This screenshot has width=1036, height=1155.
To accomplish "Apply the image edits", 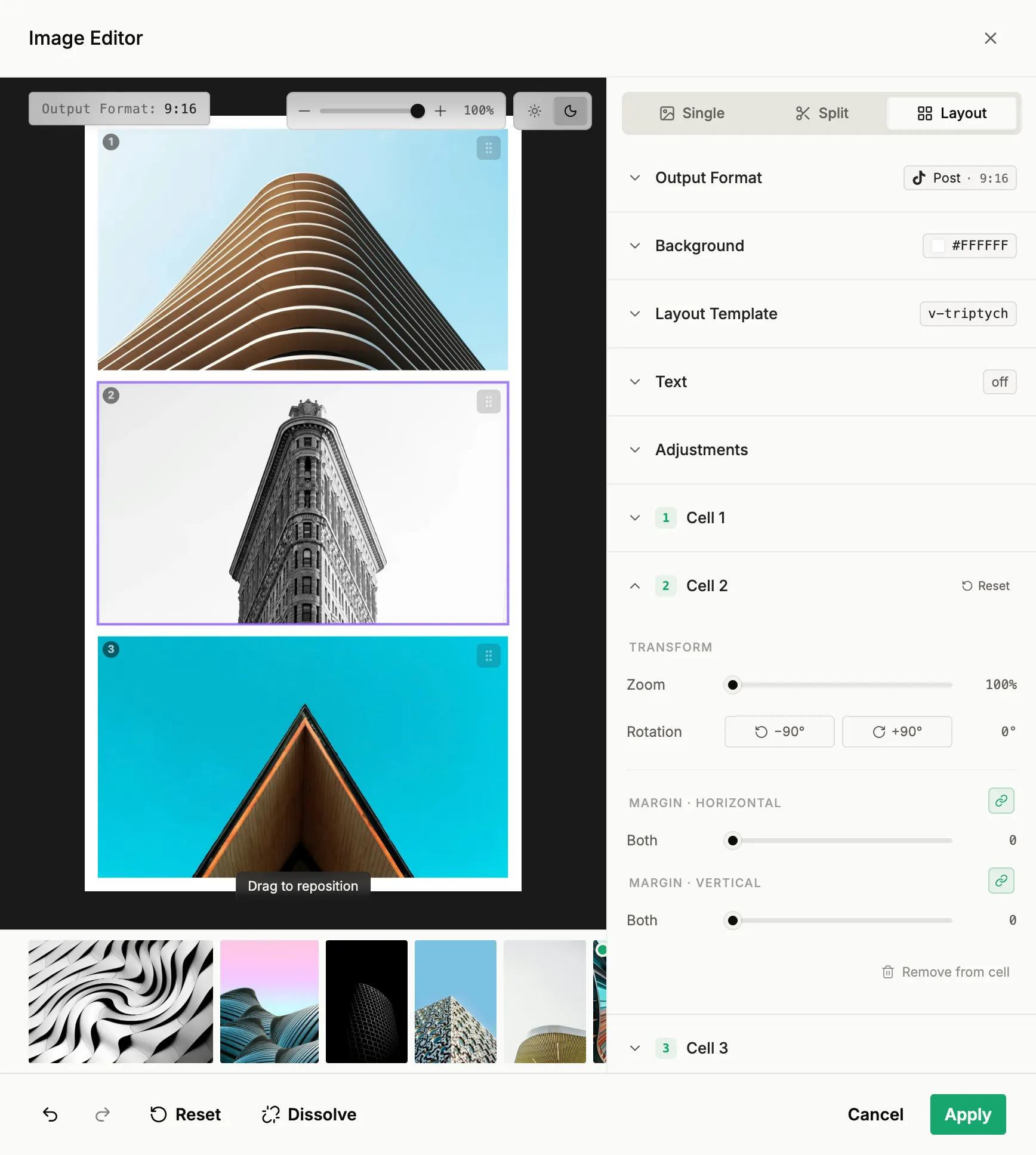I will 968,1114.
